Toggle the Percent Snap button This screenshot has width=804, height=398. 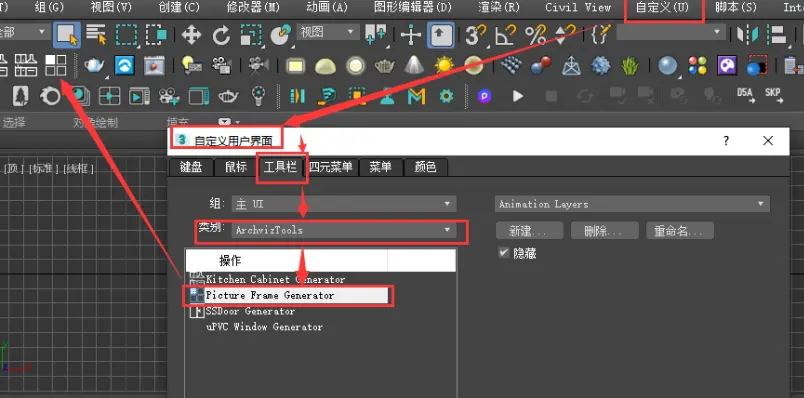(x=535, y=35)
